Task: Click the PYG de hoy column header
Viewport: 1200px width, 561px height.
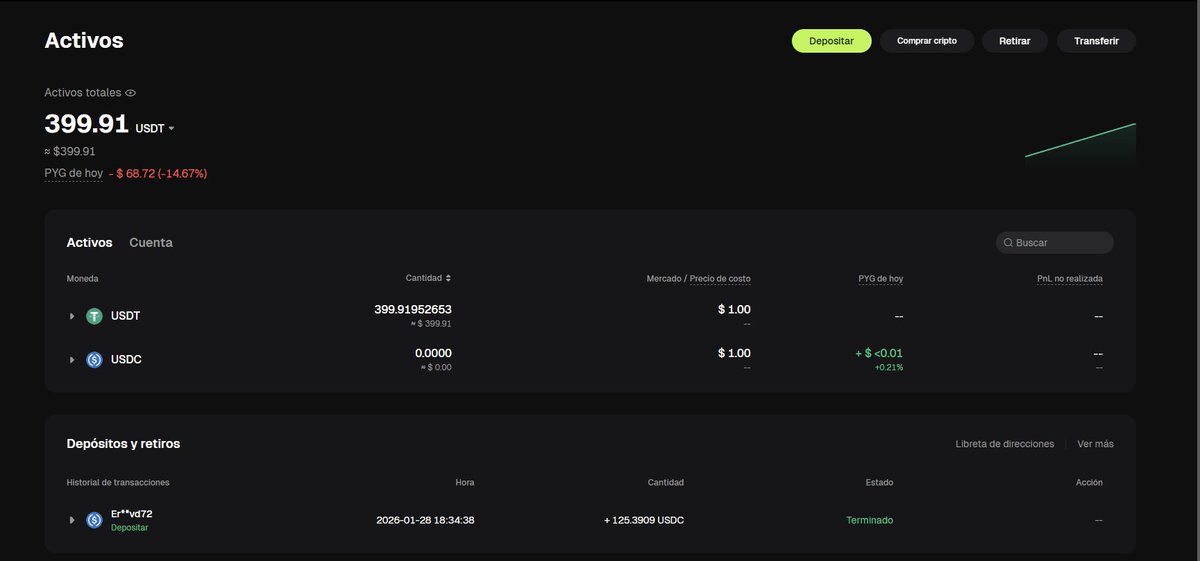Action: point(880,279)
